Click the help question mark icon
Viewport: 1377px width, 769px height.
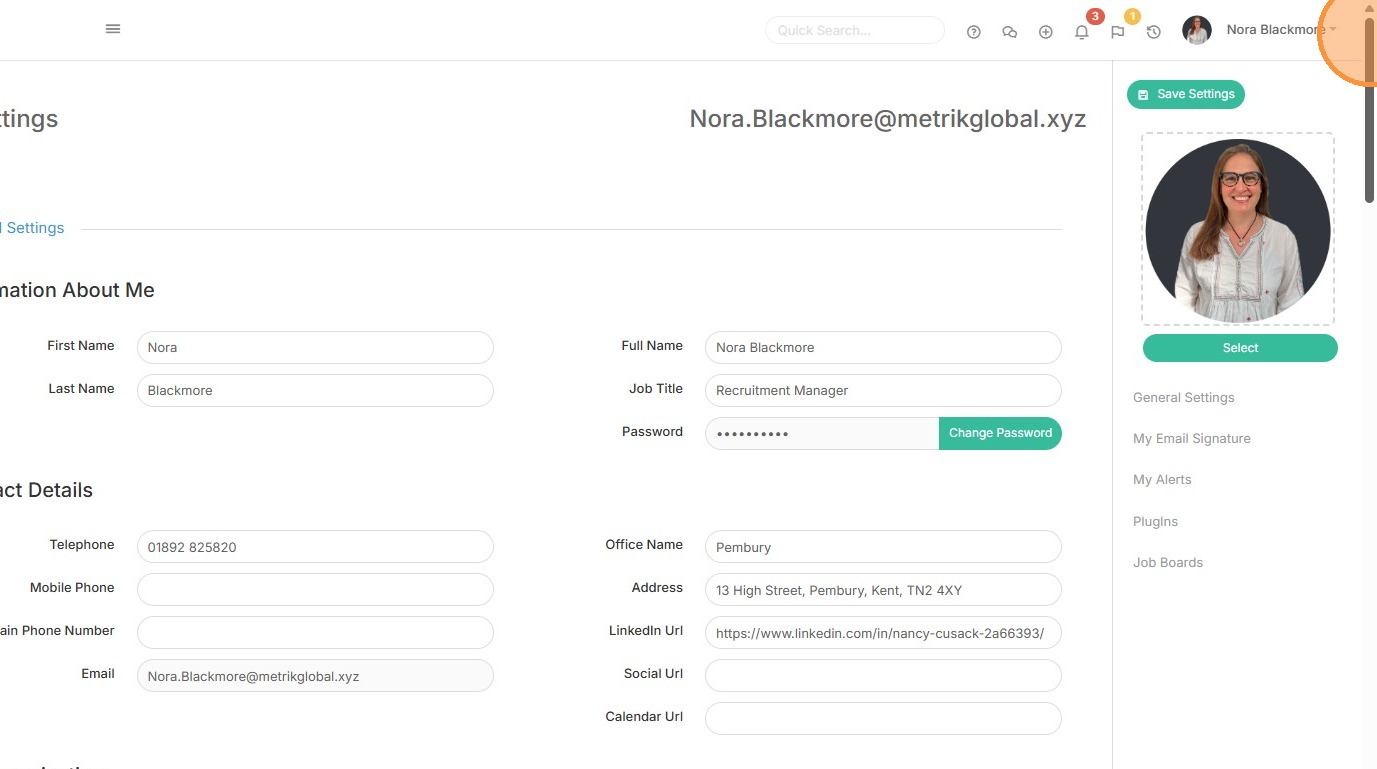(x=973, y=32)
